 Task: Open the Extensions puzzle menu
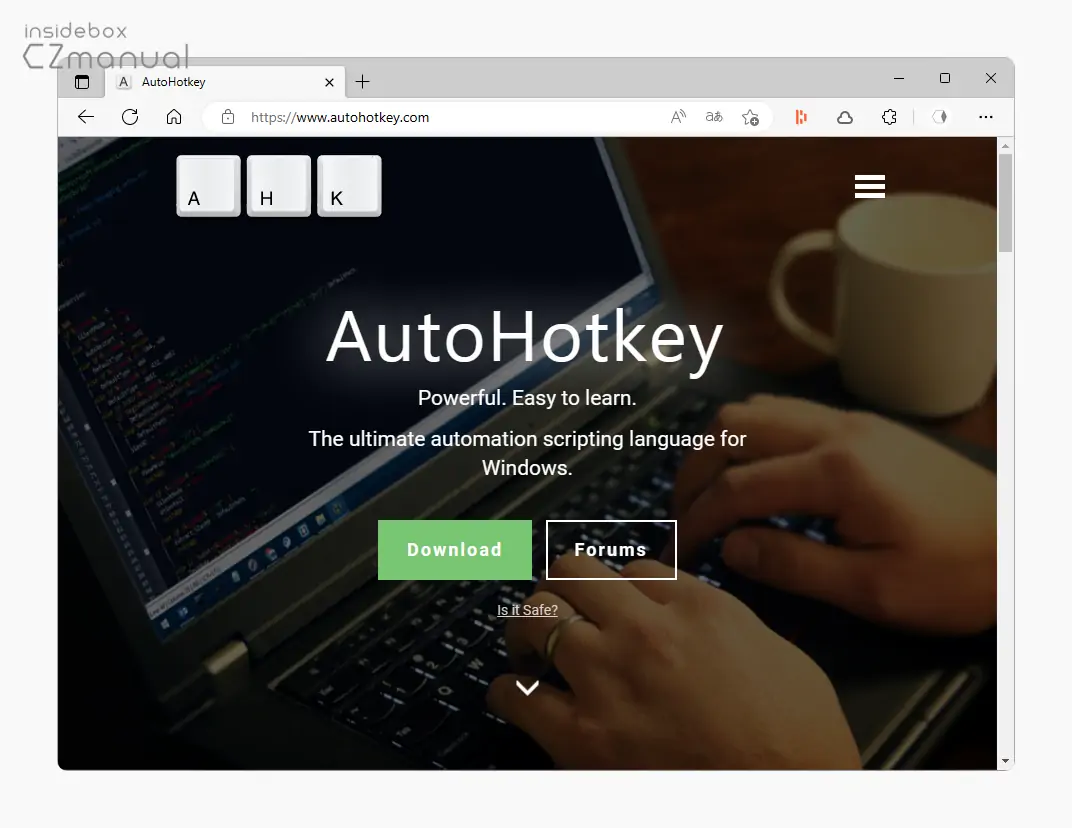coord(889,117)
